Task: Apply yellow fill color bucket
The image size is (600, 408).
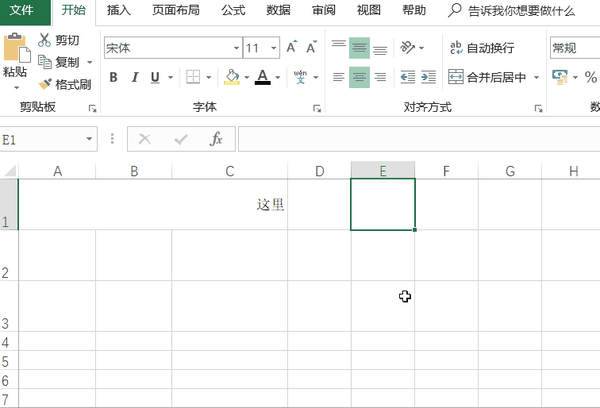Action: (x=232, y=77)
